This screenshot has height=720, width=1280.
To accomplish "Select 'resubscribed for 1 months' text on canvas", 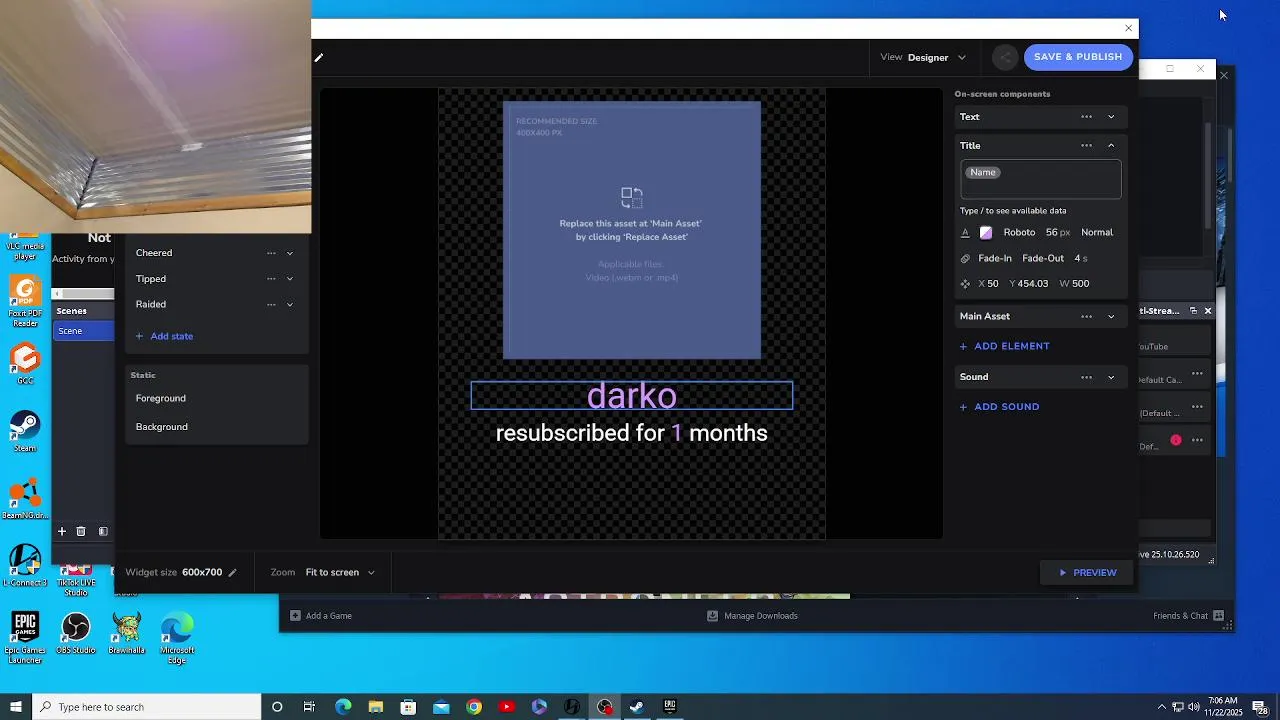I will click(x=632, y=433).
